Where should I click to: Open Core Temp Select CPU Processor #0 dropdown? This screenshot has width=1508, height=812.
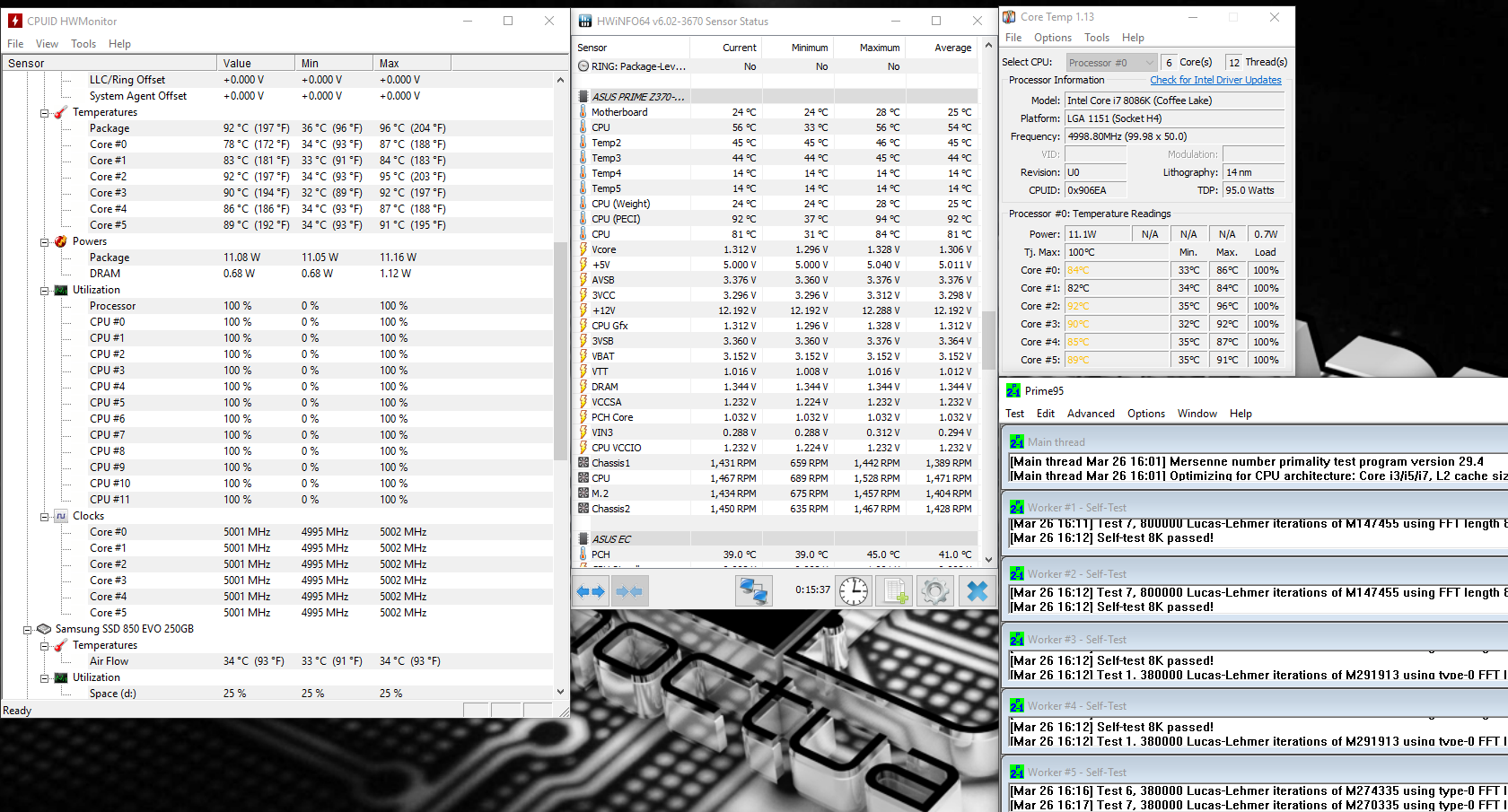1111,62
